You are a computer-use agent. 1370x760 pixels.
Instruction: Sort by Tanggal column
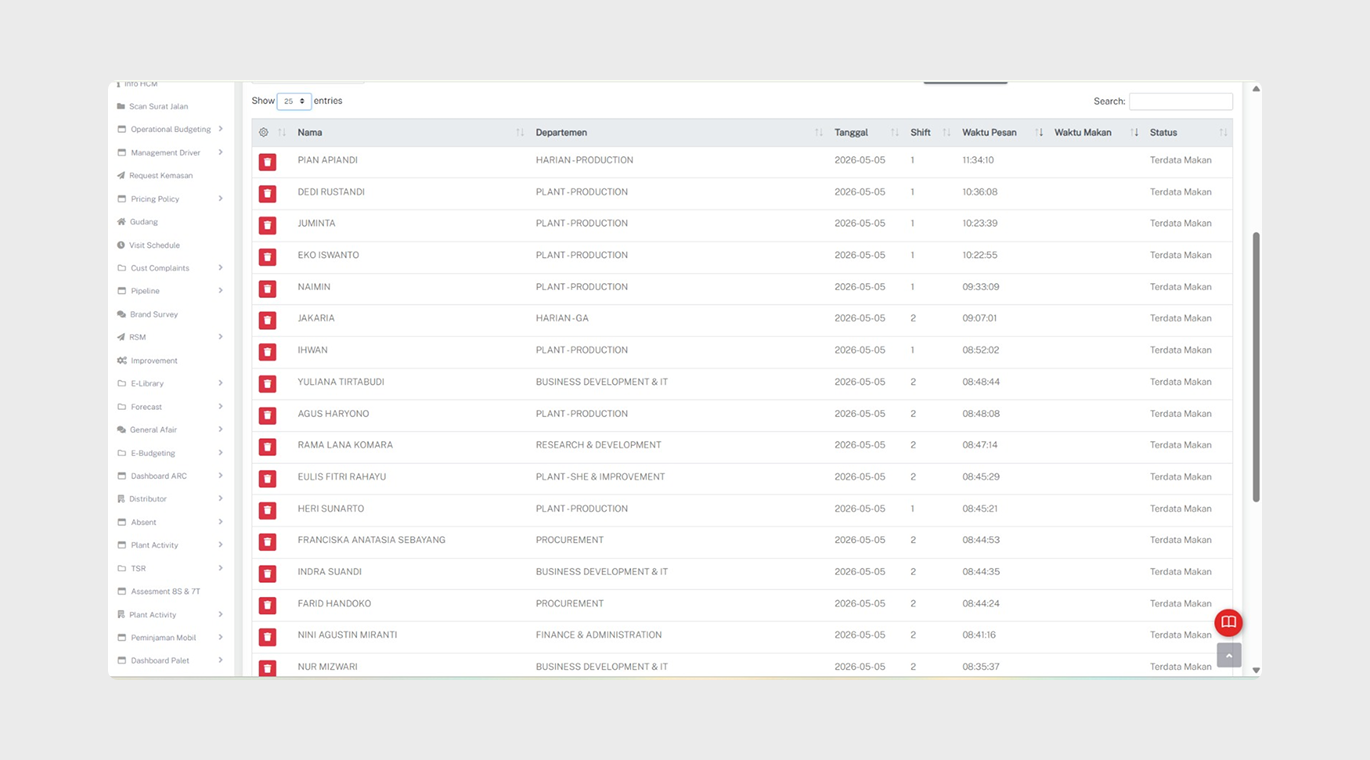pos(866,132)
